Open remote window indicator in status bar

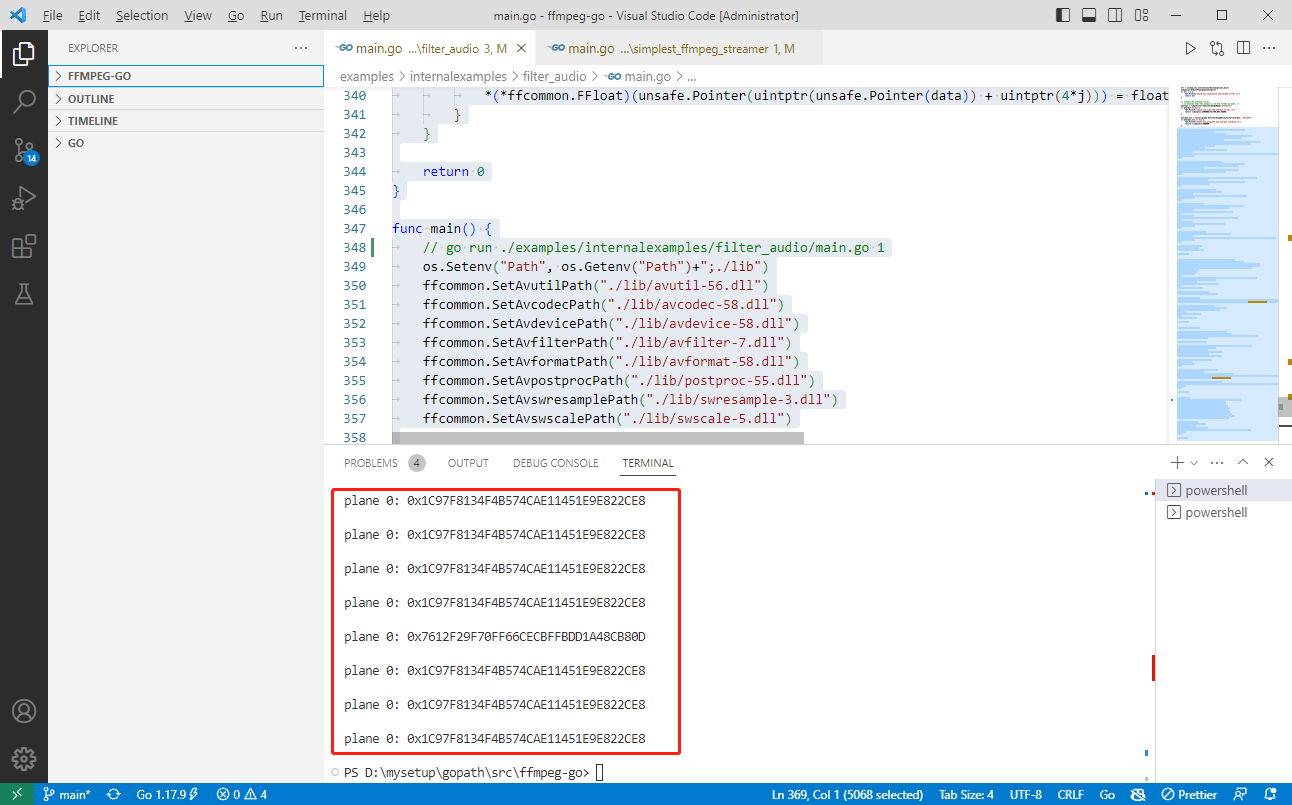(x=17, y=794)
